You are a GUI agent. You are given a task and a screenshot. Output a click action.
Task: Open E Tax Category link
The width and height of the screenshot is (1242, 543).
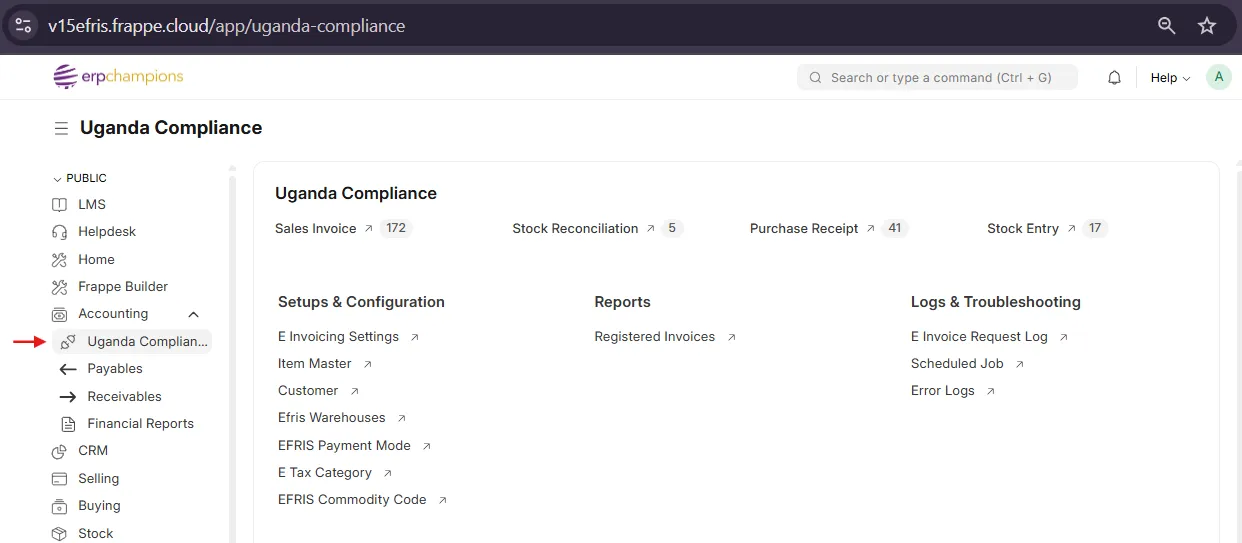pos(325,473)
